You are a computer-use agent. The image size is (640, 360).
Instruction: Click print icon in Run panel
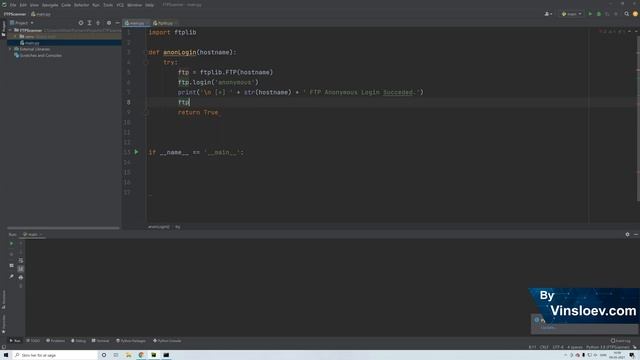21,278
